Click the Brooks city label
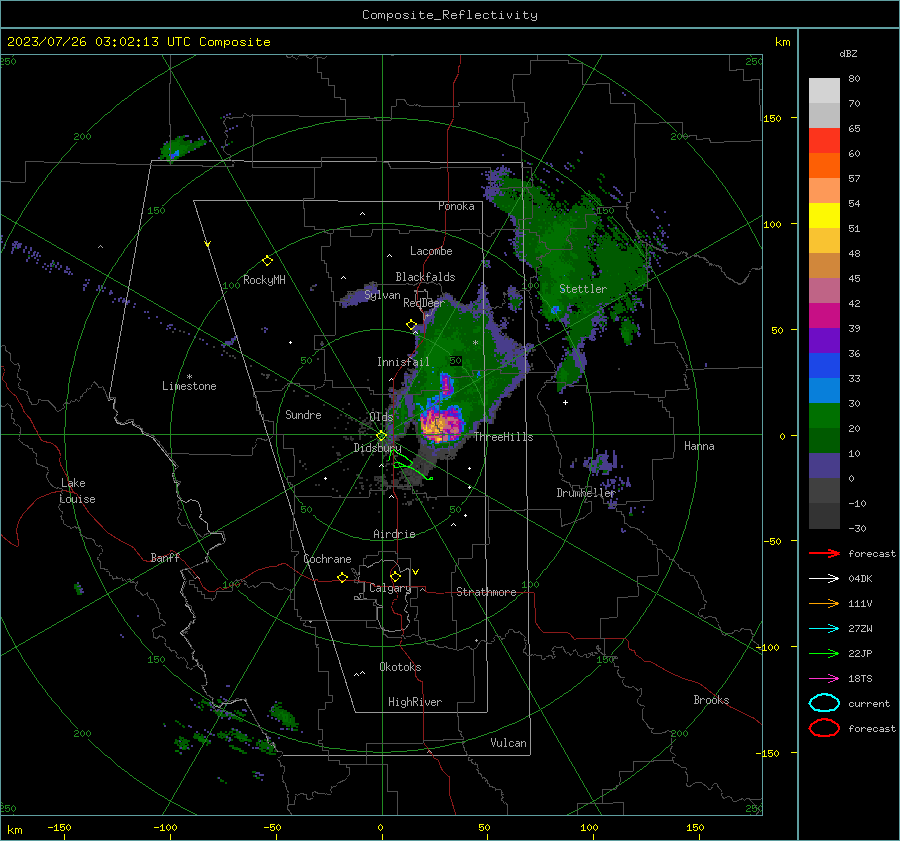The height and width of the screenshot is (841, 900). click(711, 700)
